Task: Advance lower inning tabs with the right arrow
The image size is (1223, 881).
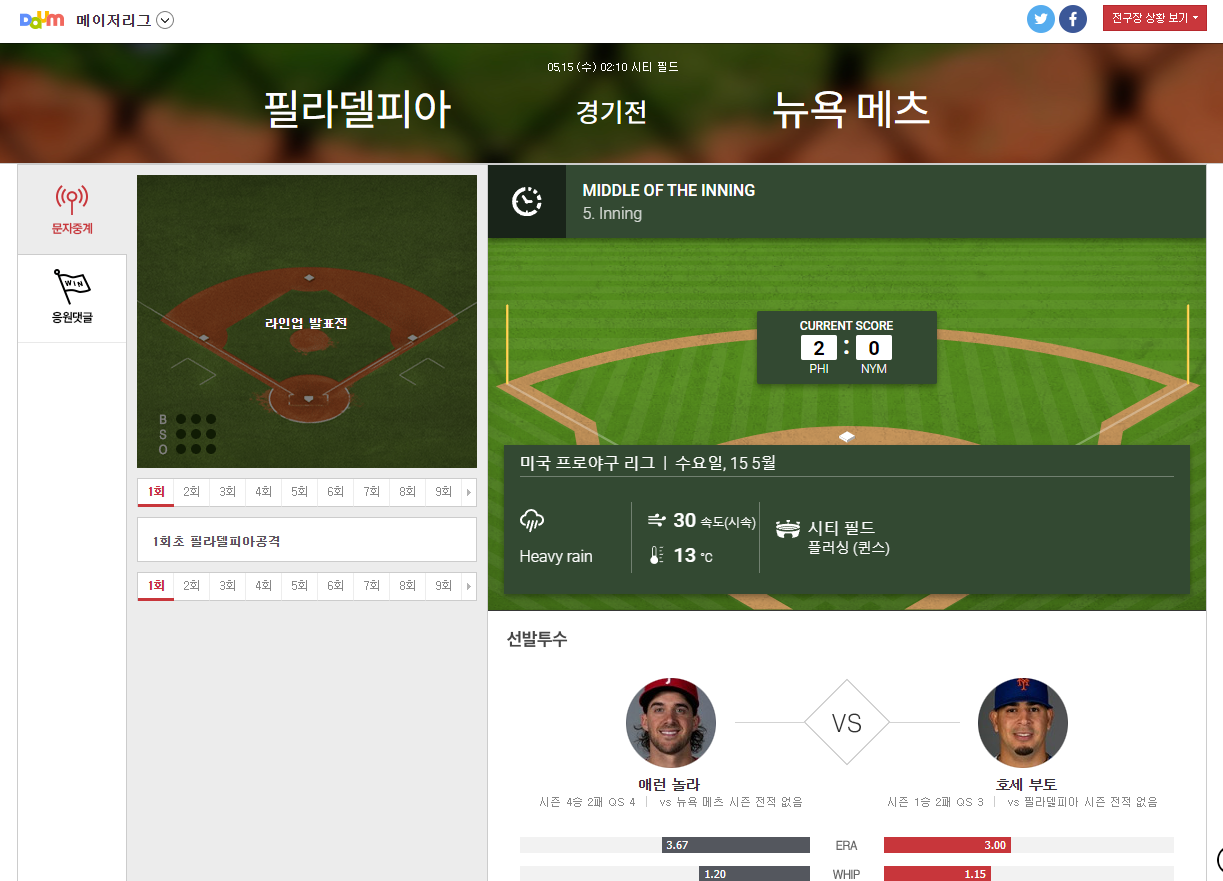Action: pyautogui.click(x=469, y=586)
